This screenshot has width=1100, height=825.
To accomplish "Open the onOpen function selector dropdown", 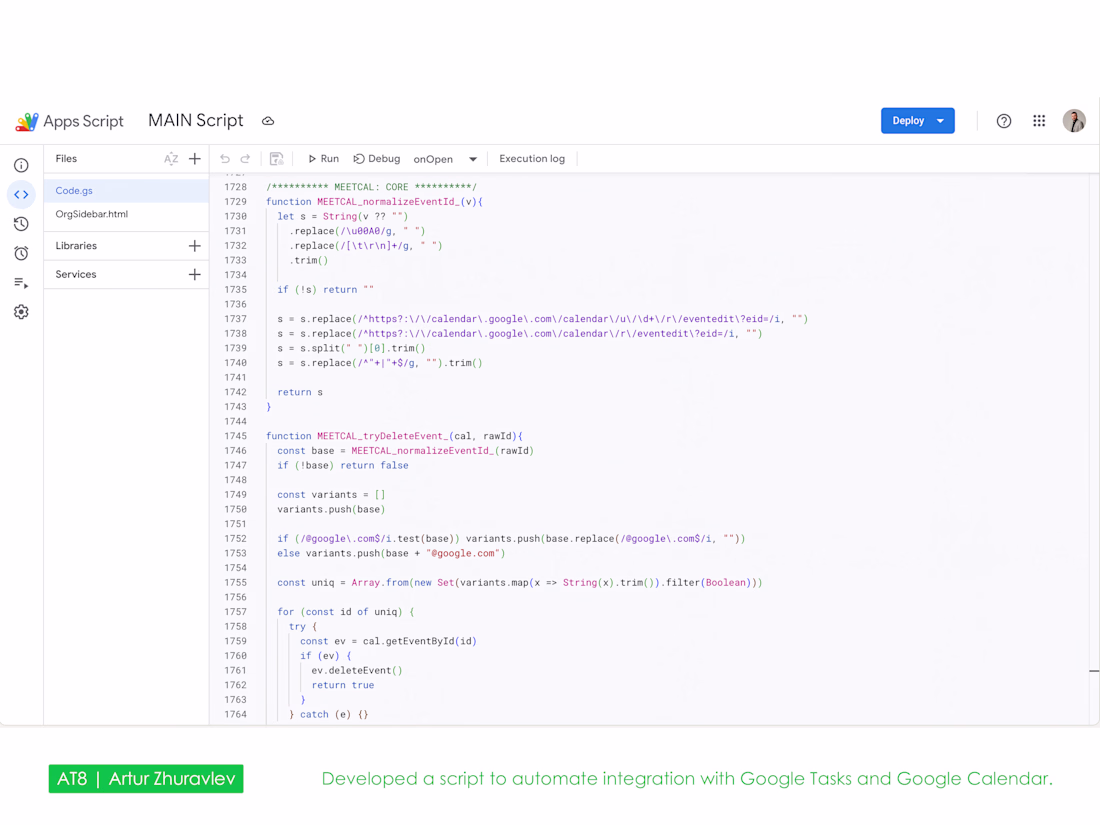I will [x=445, y=159].
